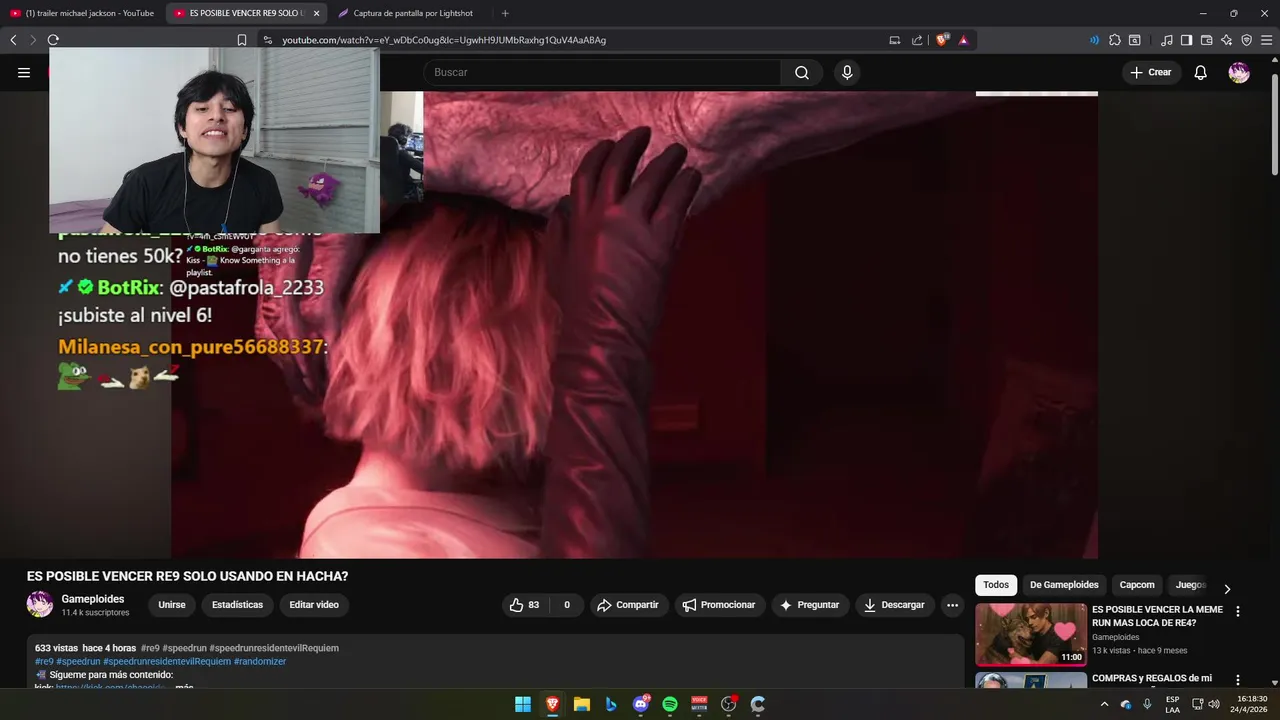This screenshot has height=720, width=1280.
Task: Open Leo AI sparkle icon
Action: (x=1227, y=40)
